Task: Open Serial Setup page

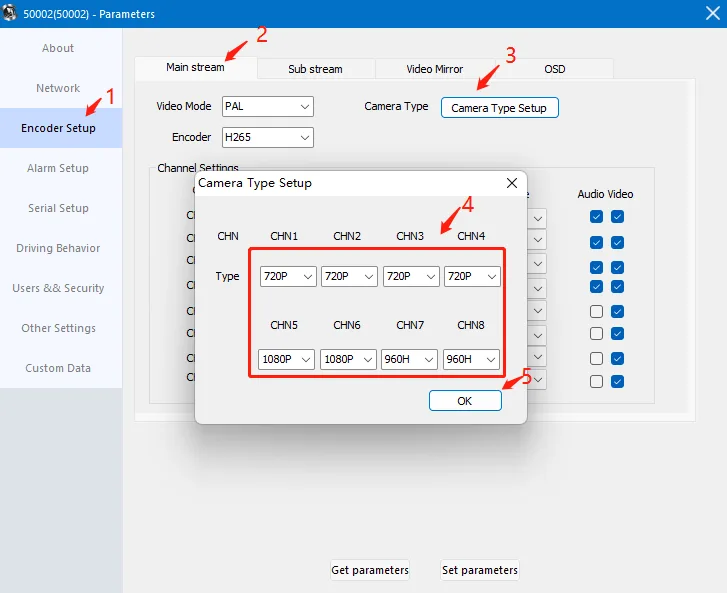Action: [58, 208]
